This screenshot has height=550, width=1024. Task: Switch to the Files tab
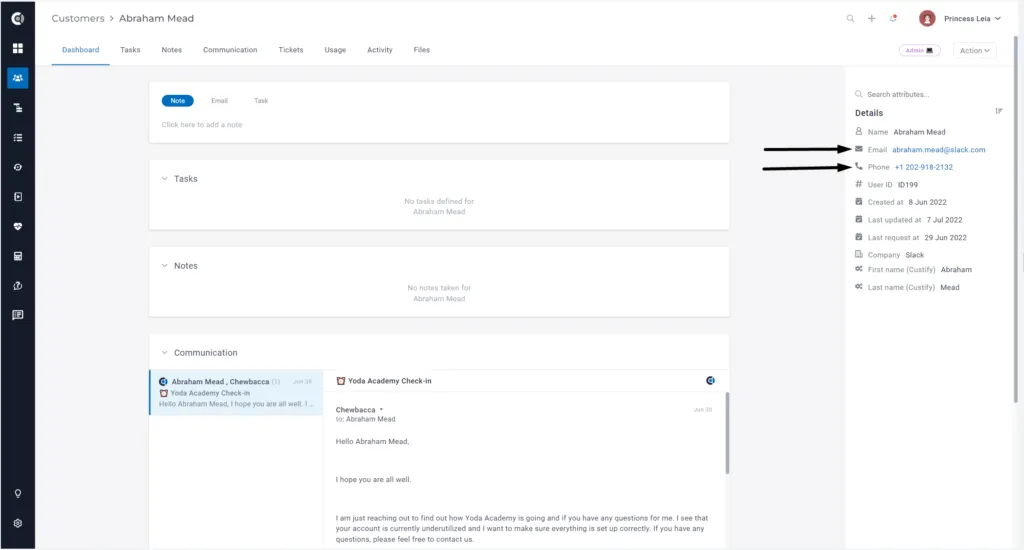(x=421, y=50)
